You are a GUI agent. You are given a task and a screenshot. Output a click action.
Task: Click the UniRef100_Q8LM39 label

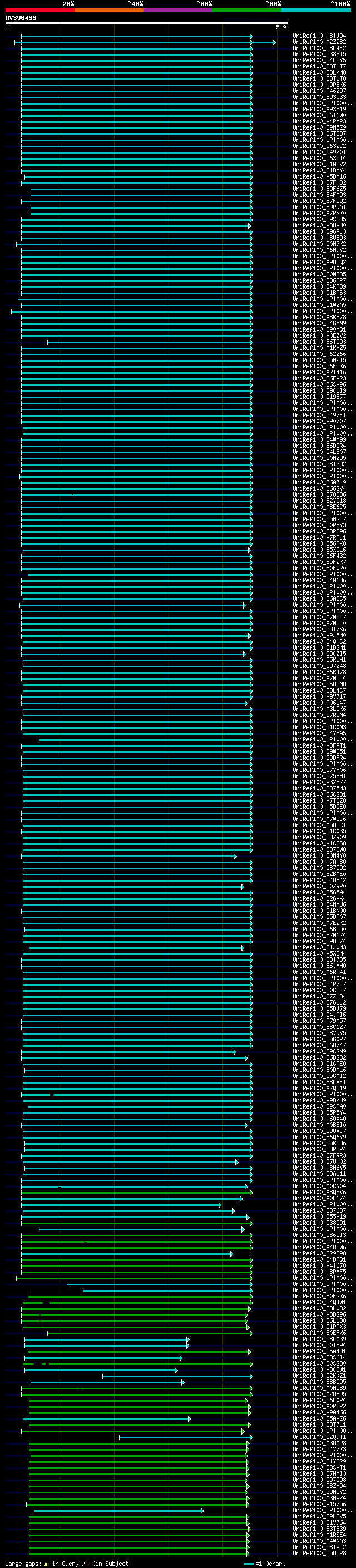319,1339
